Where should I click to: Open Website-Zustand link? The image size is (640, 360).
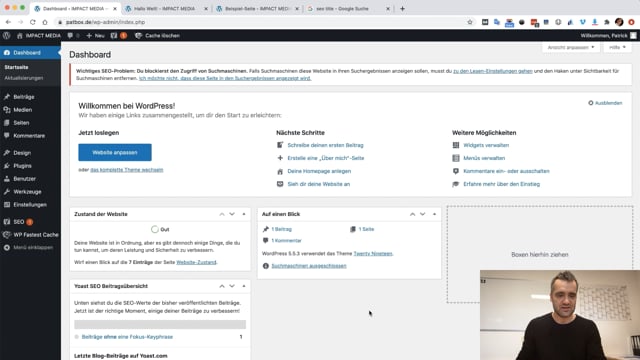[196, 262]
